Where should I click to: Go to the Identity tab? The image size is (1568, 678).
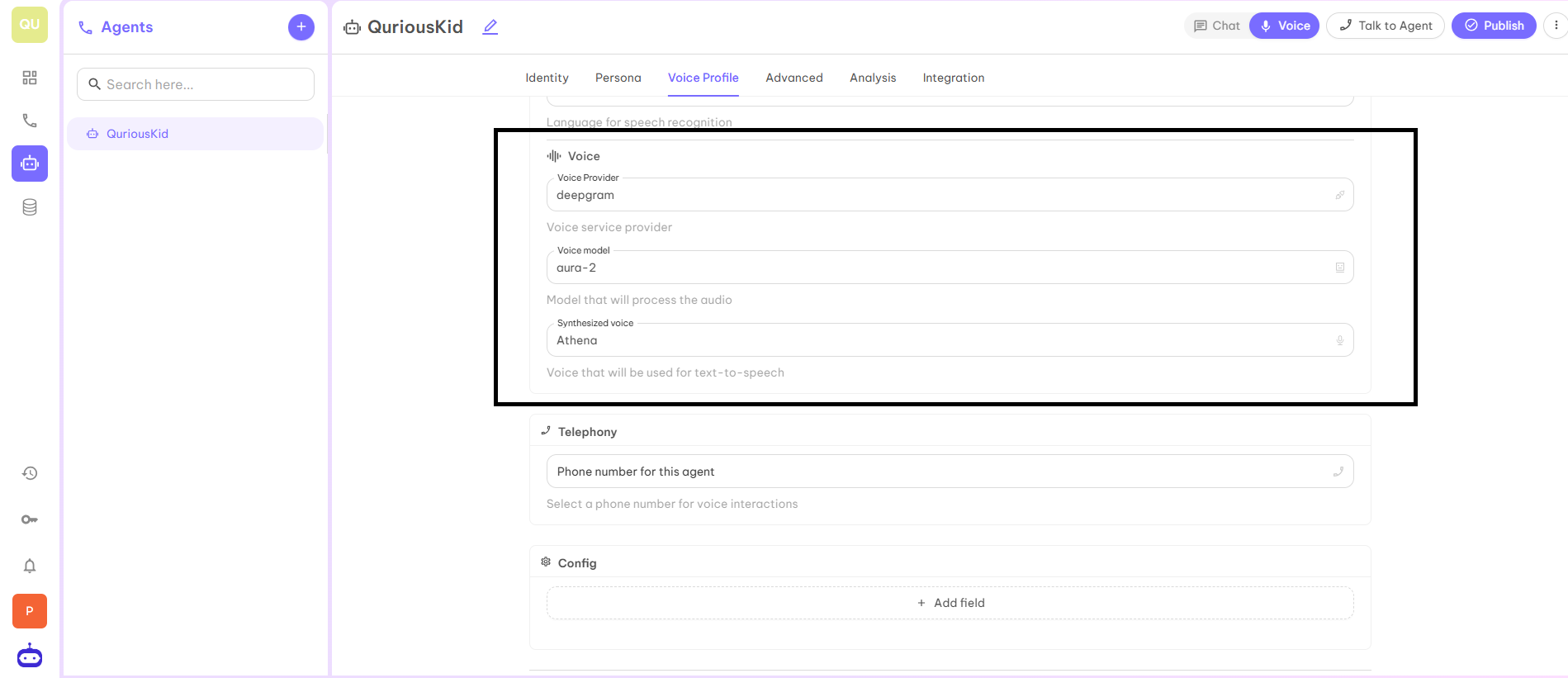[x=547, y=78]
